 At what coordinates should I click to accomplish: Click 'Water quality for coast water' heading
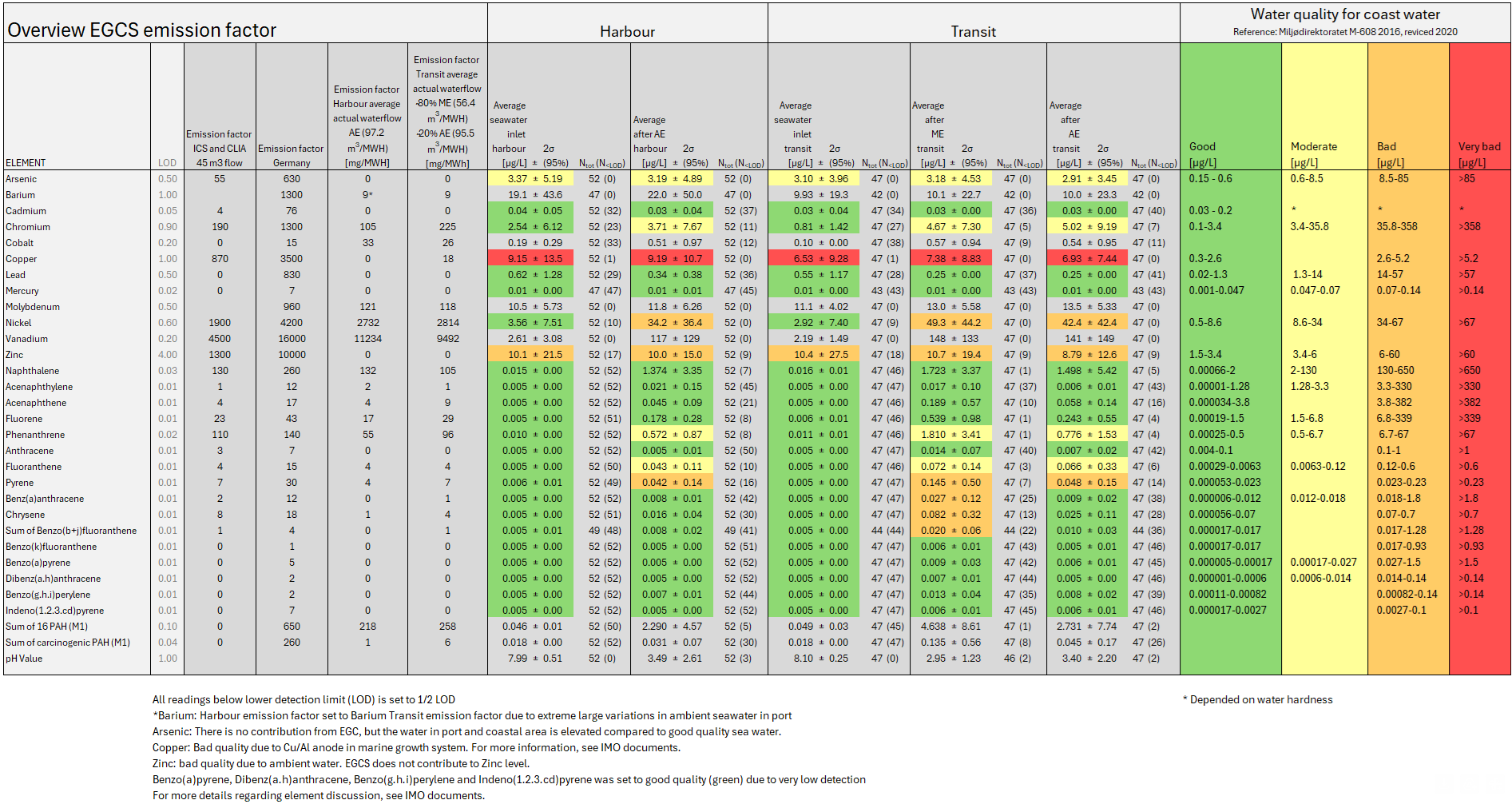coord(1345,14)
